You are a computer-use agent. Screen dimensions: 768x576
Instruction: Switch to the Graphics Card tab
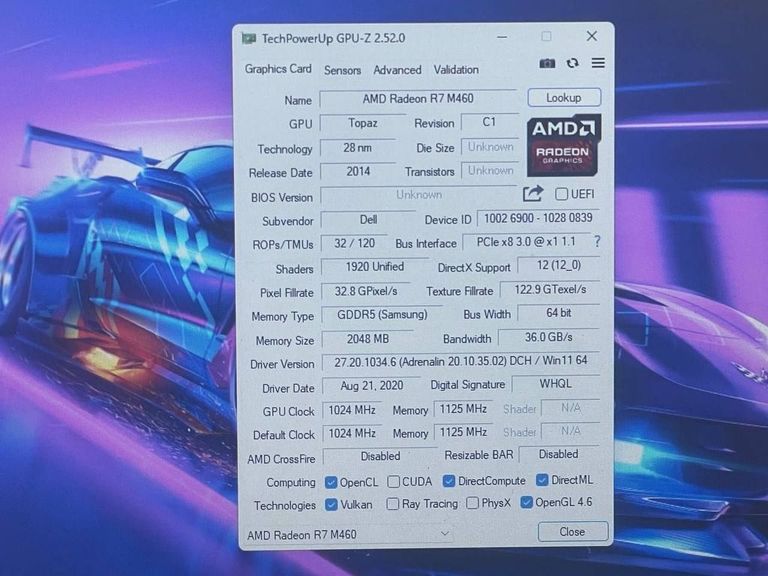point(278,69)
